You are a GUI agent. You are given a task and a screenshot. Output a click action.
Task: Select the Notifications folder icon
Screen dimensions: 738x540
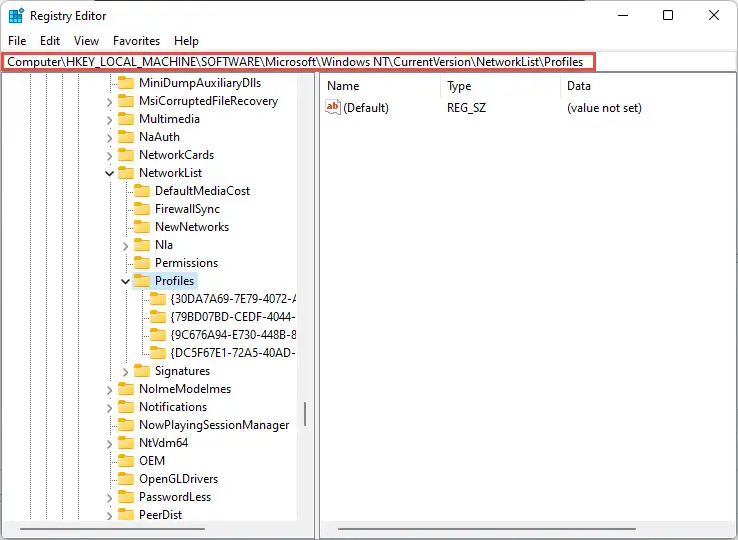[x=126, y=407]
